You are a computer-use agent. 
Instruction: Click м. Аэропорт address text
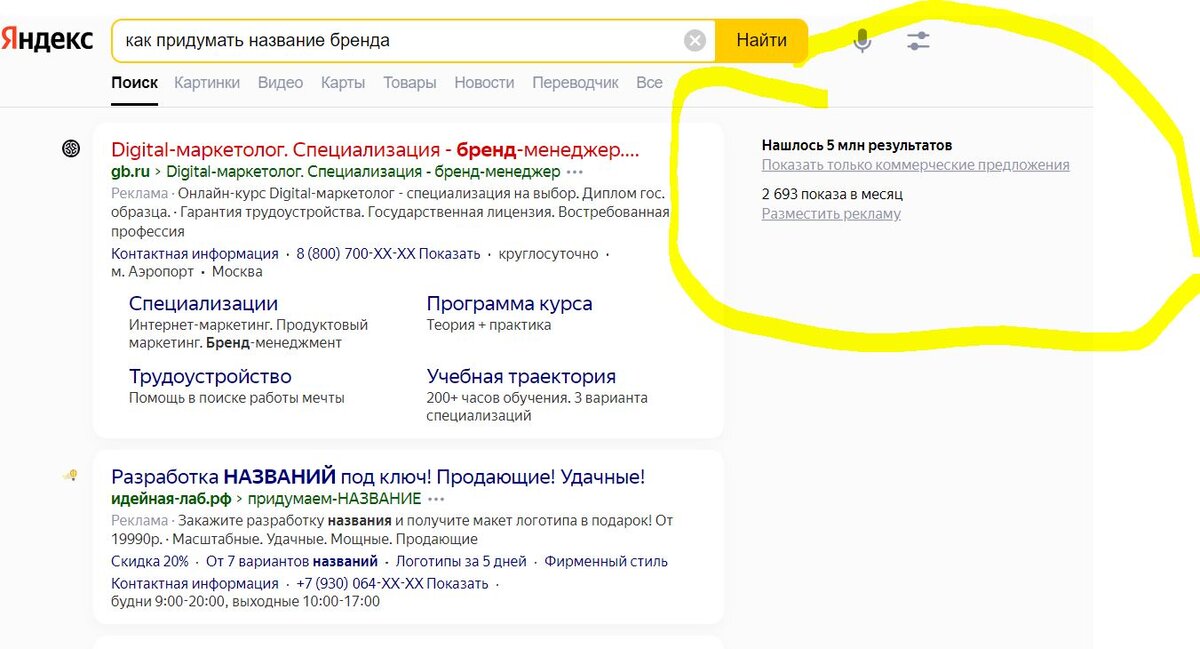(152, 272)
